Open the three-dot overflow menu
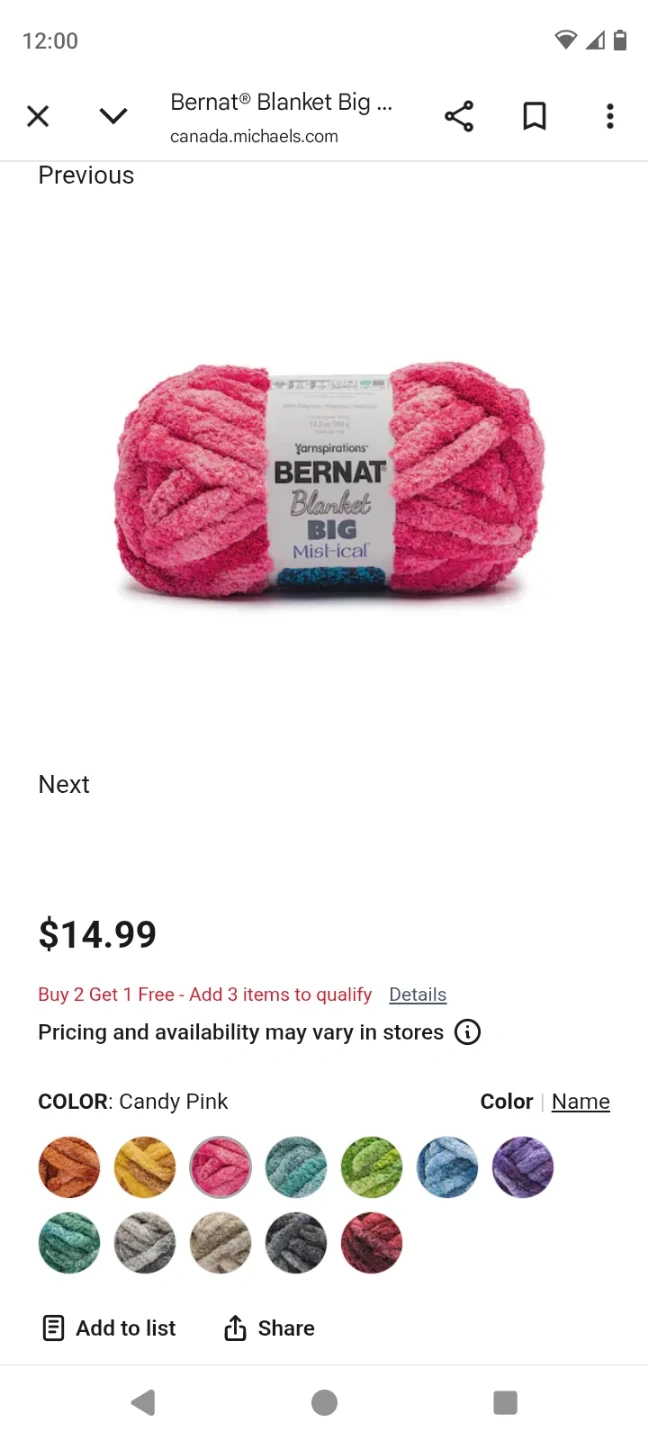648x1440 pixels. pos(610,117)
